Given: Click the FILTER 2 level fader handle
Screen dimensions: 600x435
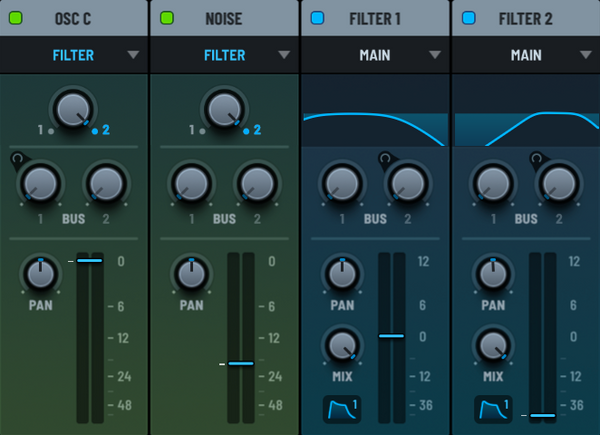Looking at the screenshot, I should tap(543, 415).
